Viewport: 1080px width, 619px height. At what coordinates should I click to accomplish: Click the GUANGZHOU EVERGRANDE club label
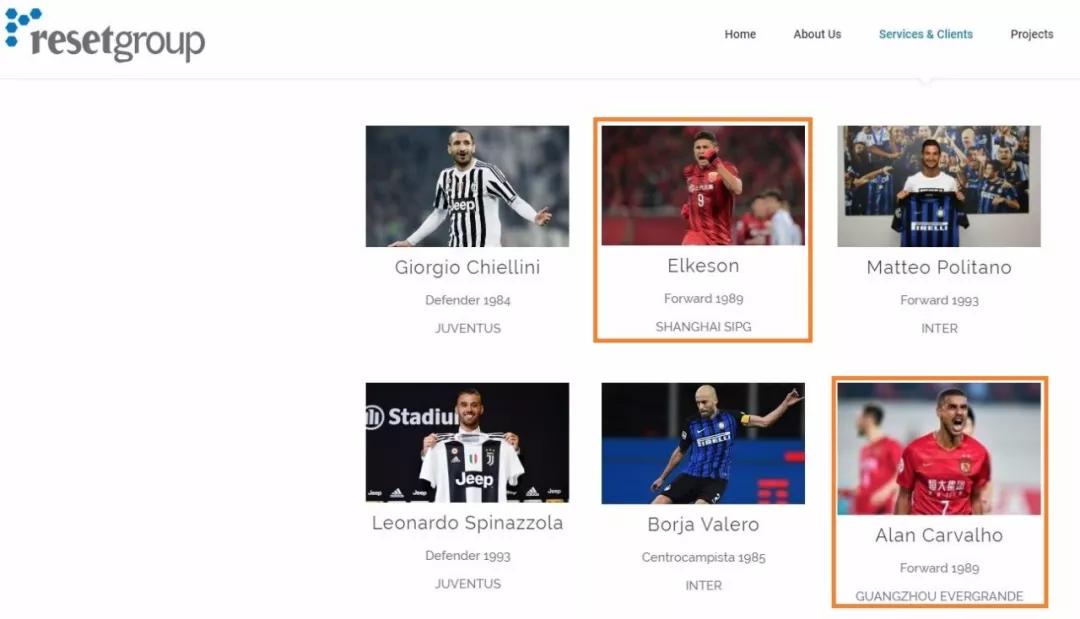point(939,596)
